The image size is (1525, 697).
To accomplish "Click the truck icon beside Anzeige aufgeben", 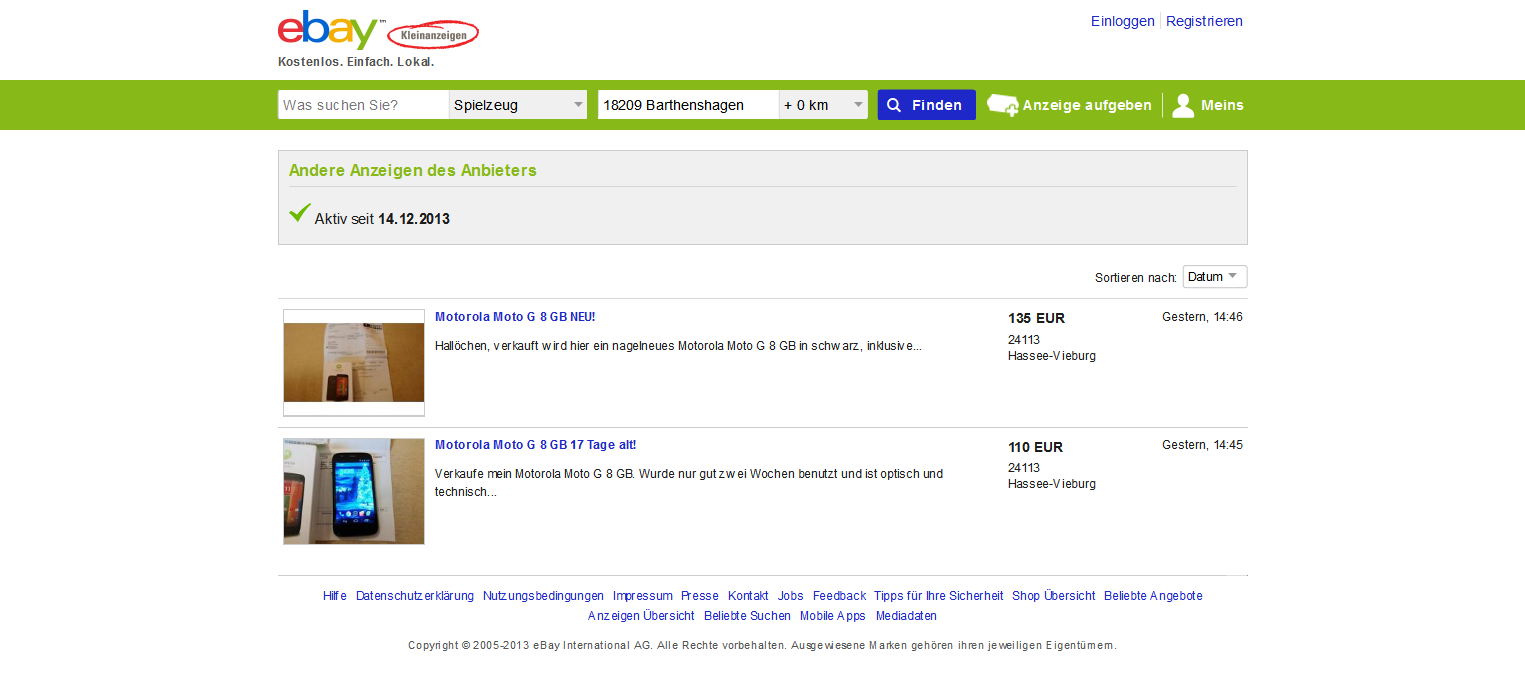I will (x=1003, y=105).
